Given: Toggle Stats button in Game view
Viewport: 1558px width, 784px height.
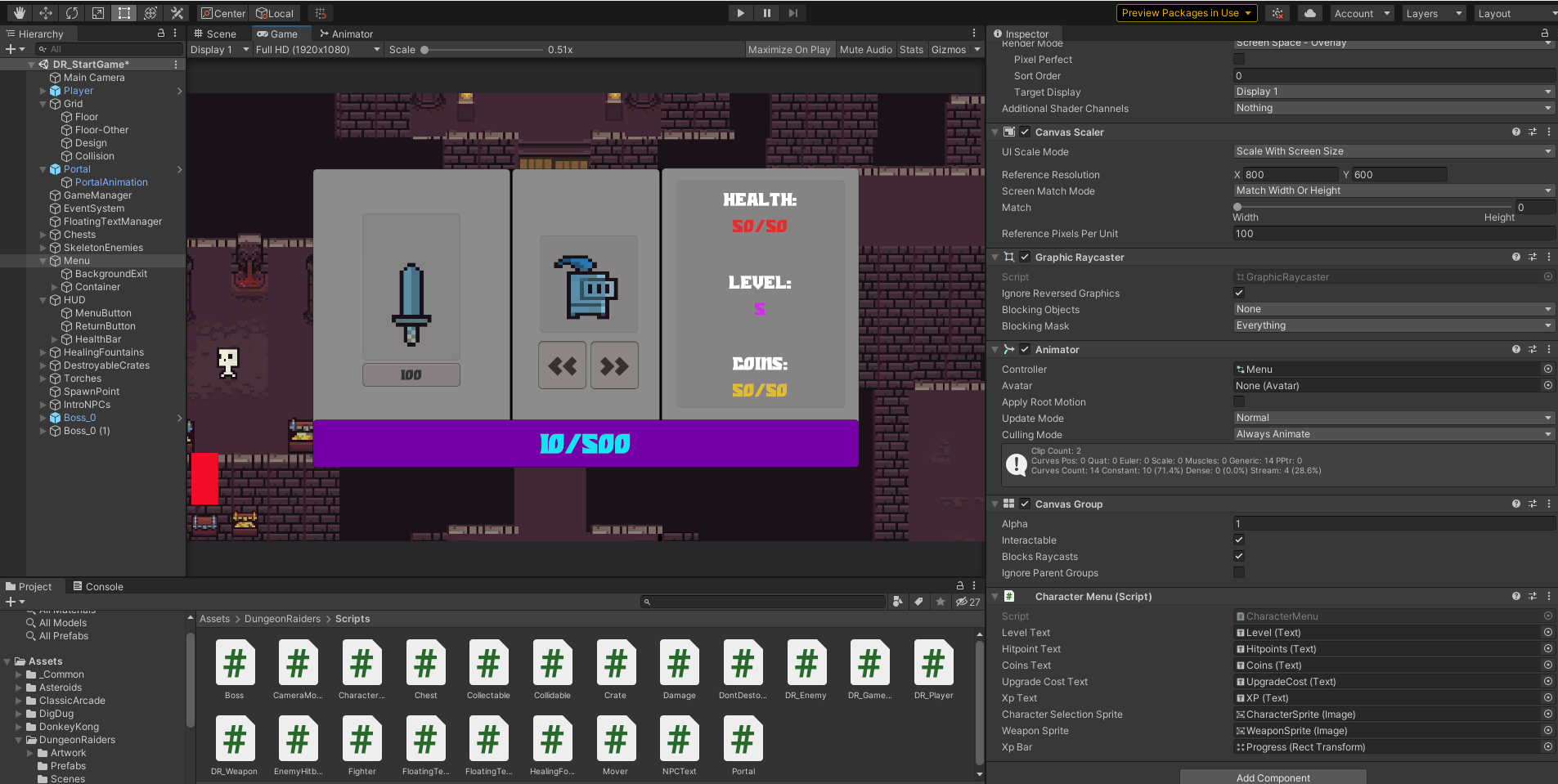Looking at the screenshot, I should click(x=911, y=50).
